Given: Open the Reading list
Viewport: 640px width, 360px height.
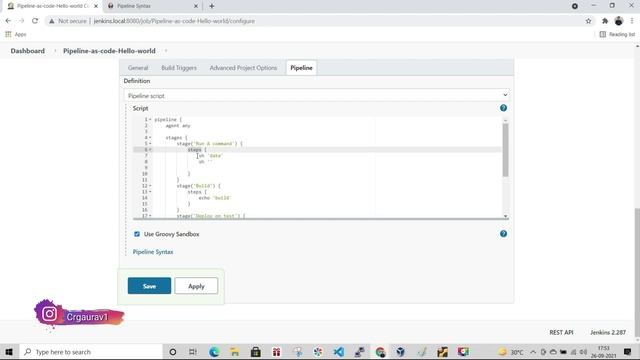Looking at the screenshot, I should tap(617, 34).
